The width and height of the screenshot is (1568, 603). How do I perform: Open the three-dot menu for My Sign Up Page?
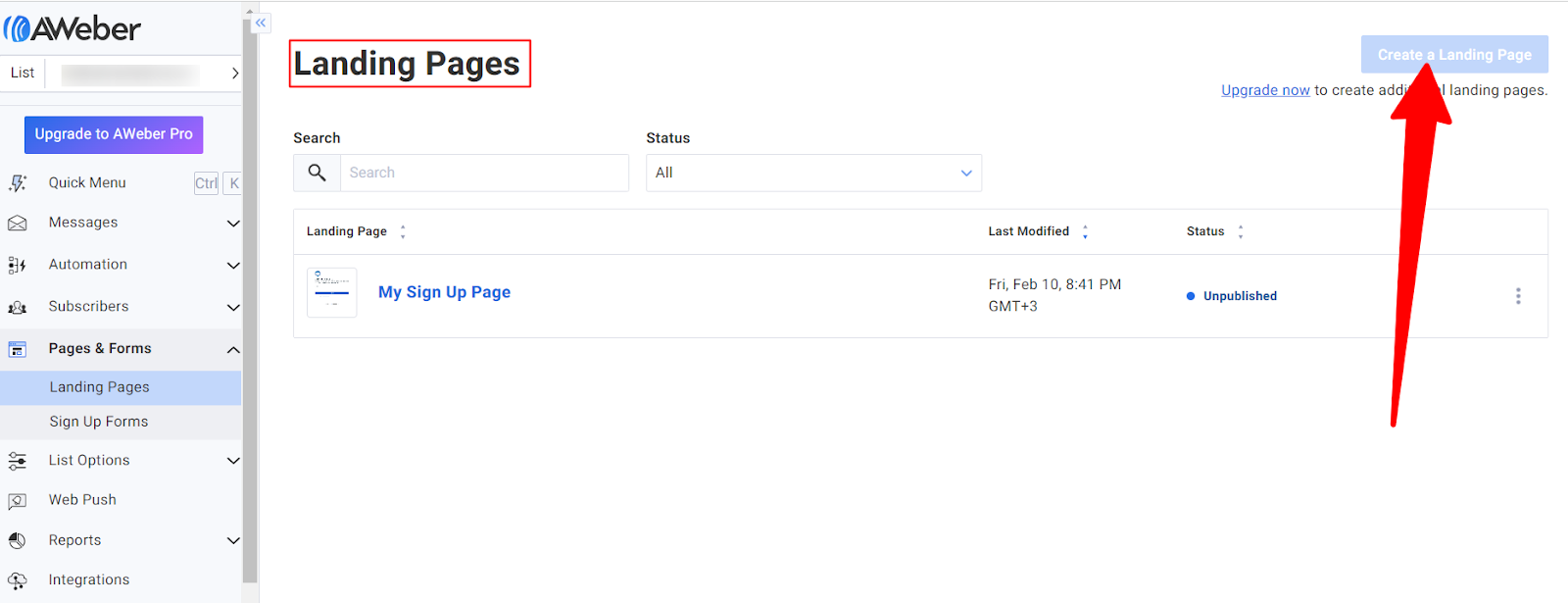click(1518, 296)
